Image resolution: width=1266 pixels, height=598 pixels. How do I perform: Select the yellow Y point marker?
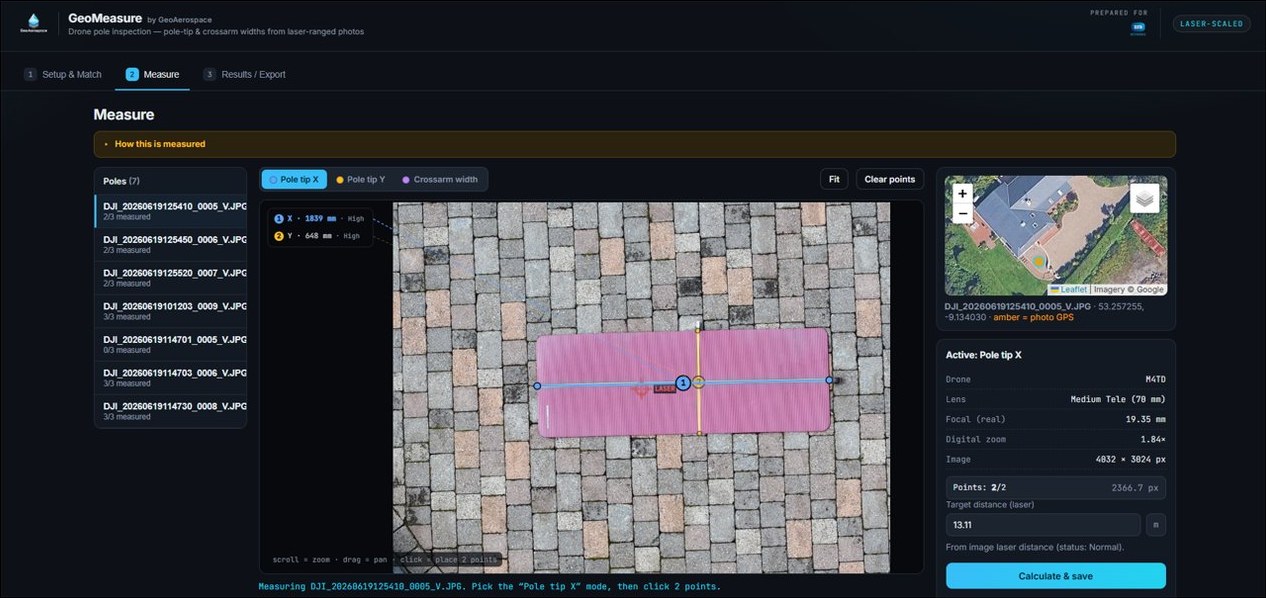tap(699, 382)
